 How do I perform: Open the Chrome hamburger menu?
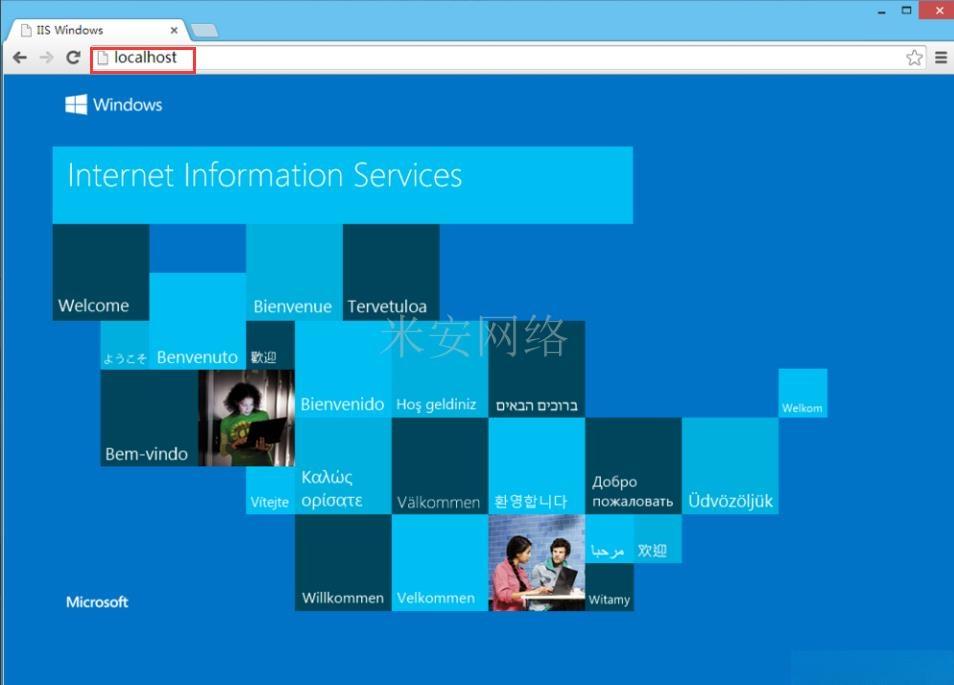pyautogui.click(x=941, y=58)
